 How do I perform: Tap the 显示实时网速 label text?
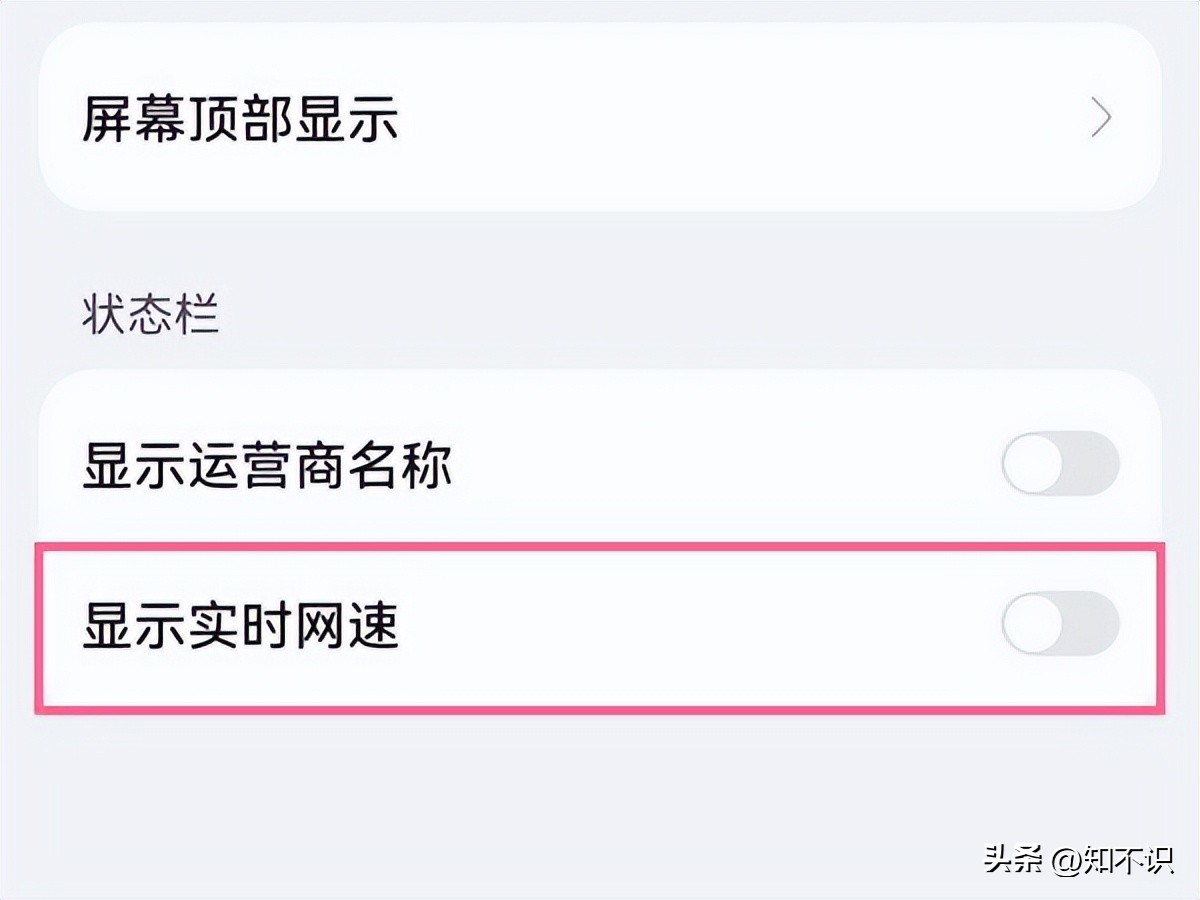[x=240, y=625]
